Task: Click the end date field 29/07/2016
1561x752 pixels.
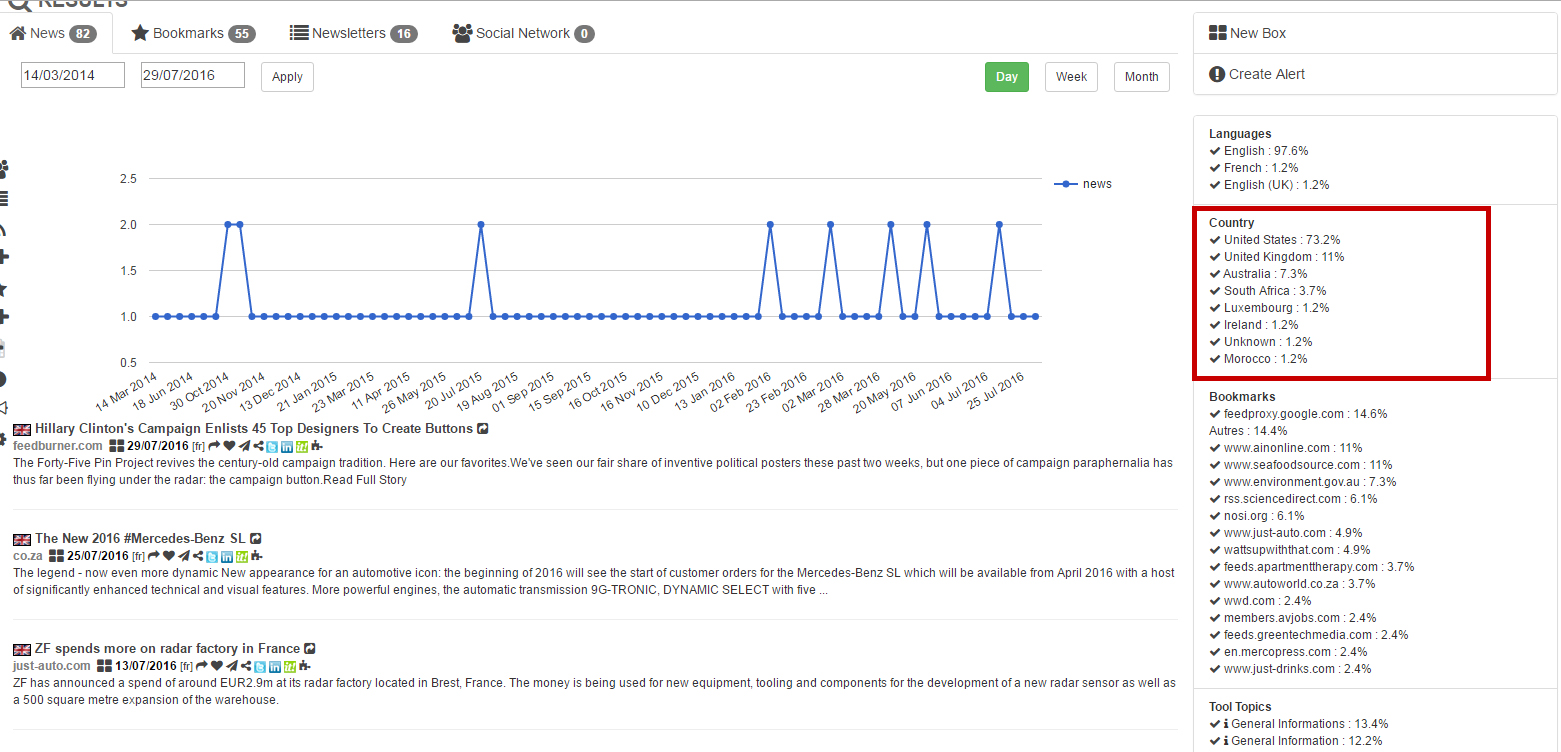Action: click(x=193, y=75)
